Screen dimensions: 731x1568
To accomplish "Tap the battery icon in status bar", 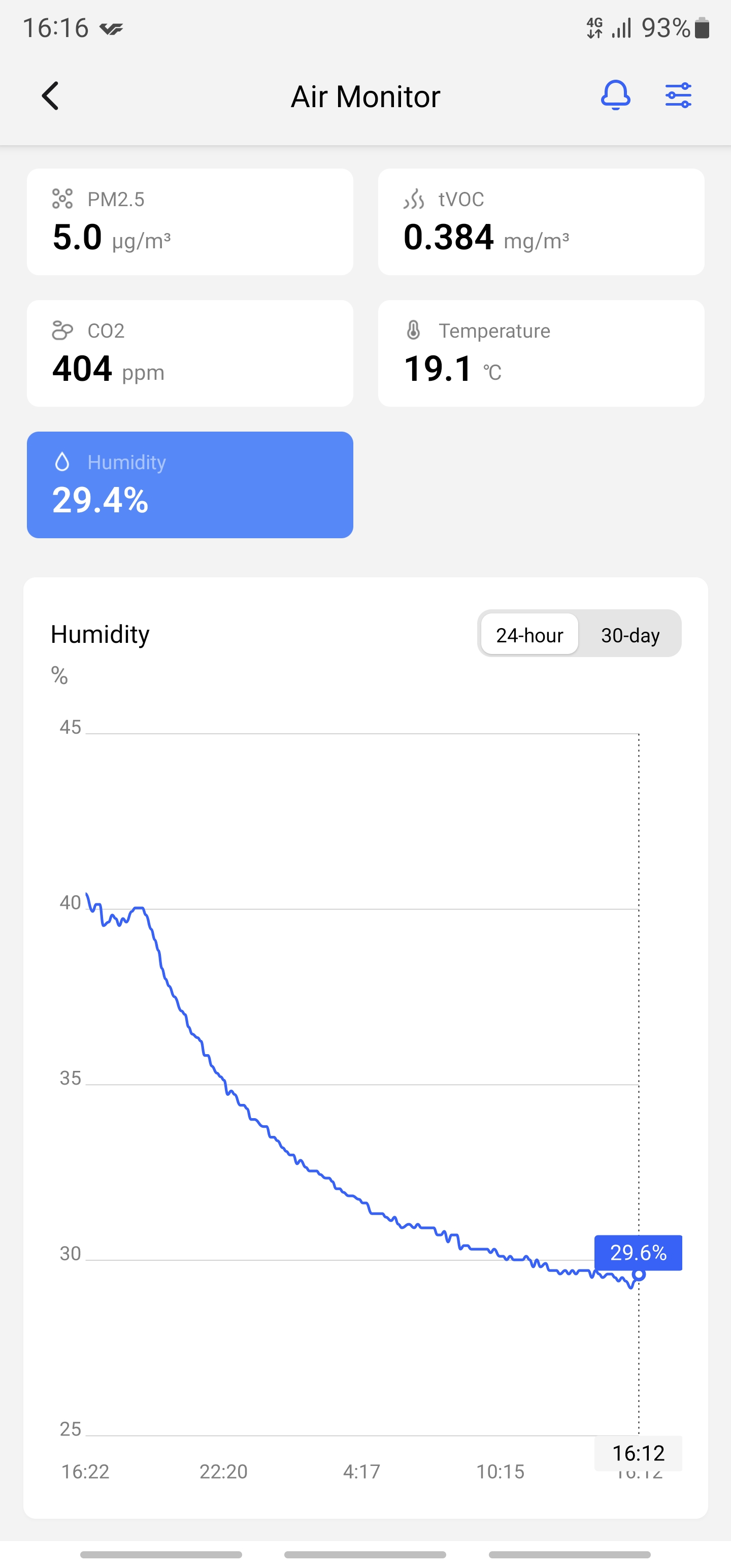I will [702, 28].
